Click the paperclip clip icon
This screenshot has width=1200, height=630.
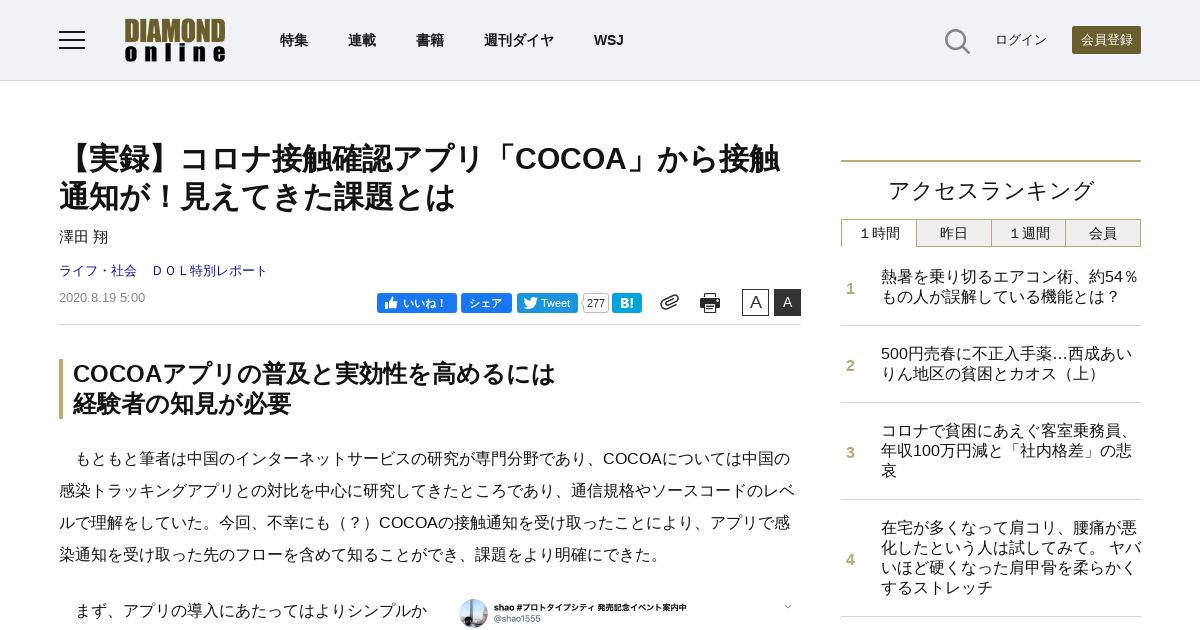[x=669, y=302]
